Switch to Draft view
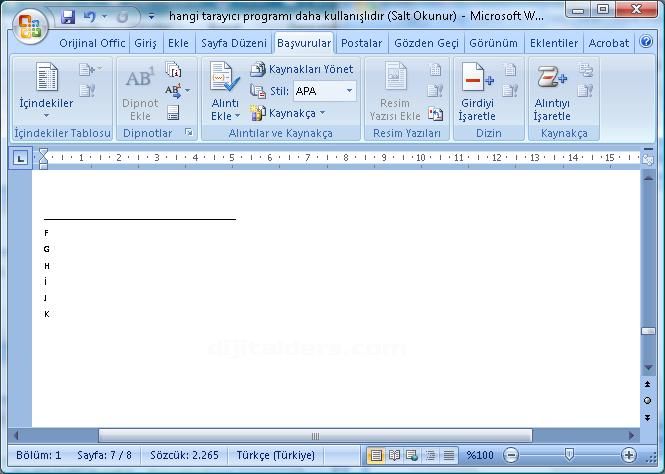Viewport: 665px width, 474px height. (449, 456)
